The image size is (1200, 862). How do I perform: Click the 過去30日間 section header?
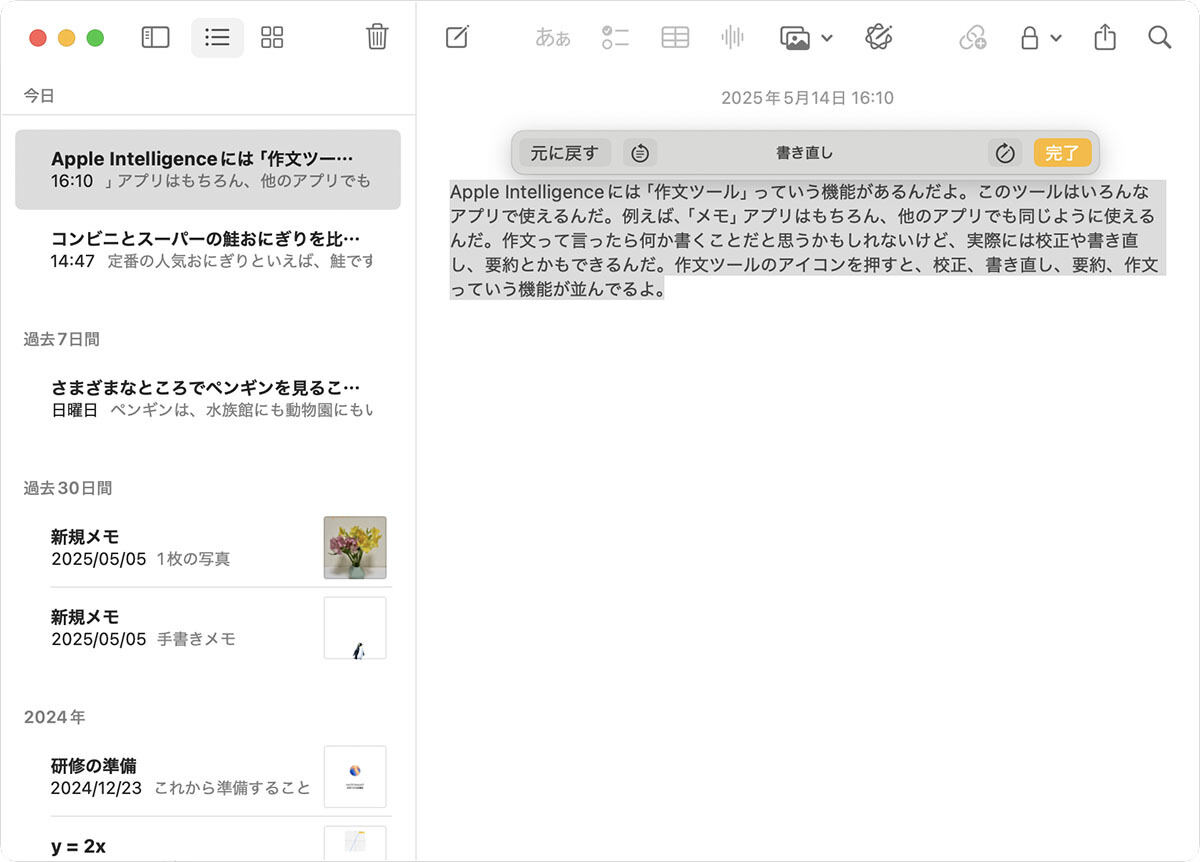click(68, 488)
